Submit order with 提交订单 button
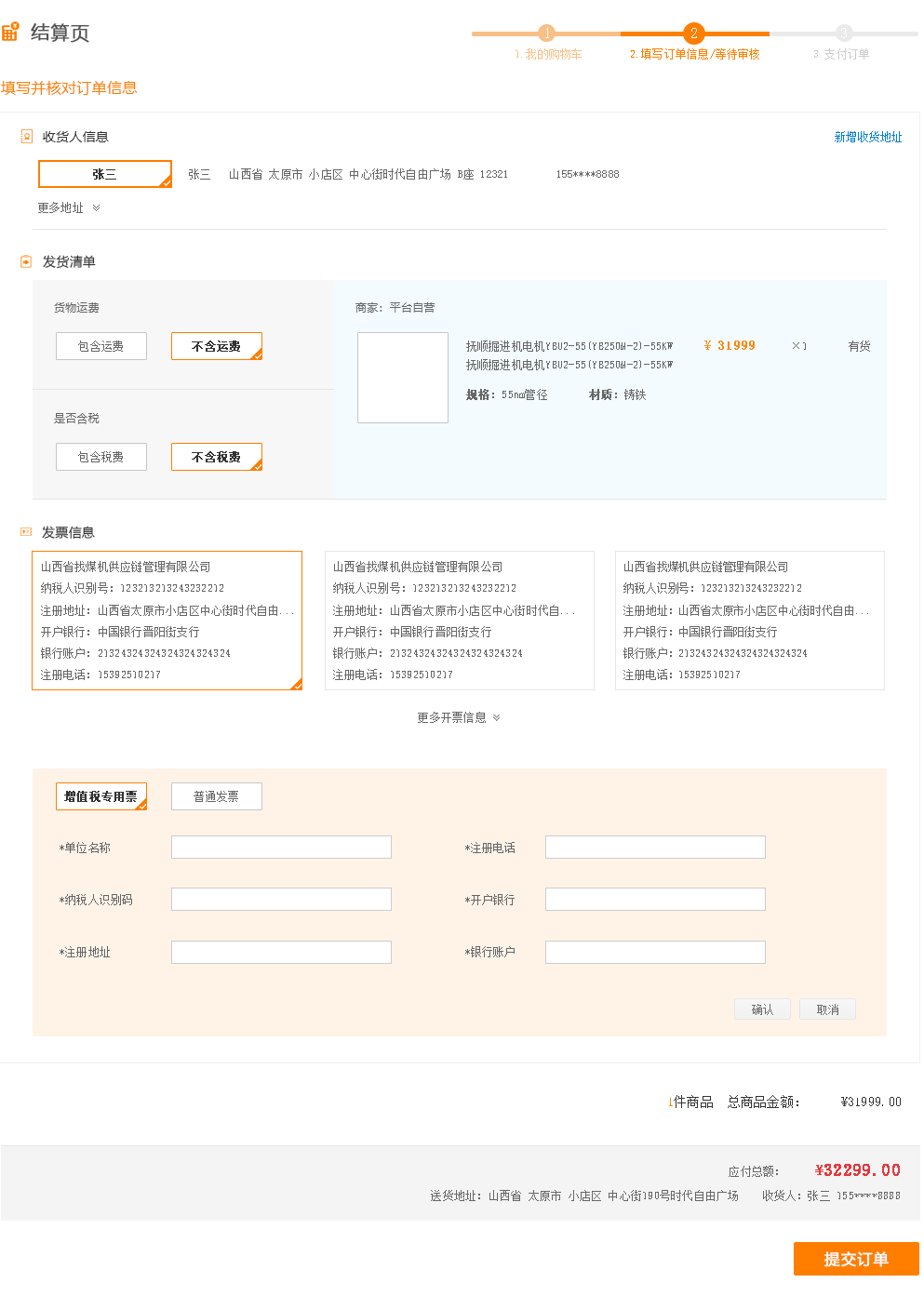 (x=855, y=1259)
